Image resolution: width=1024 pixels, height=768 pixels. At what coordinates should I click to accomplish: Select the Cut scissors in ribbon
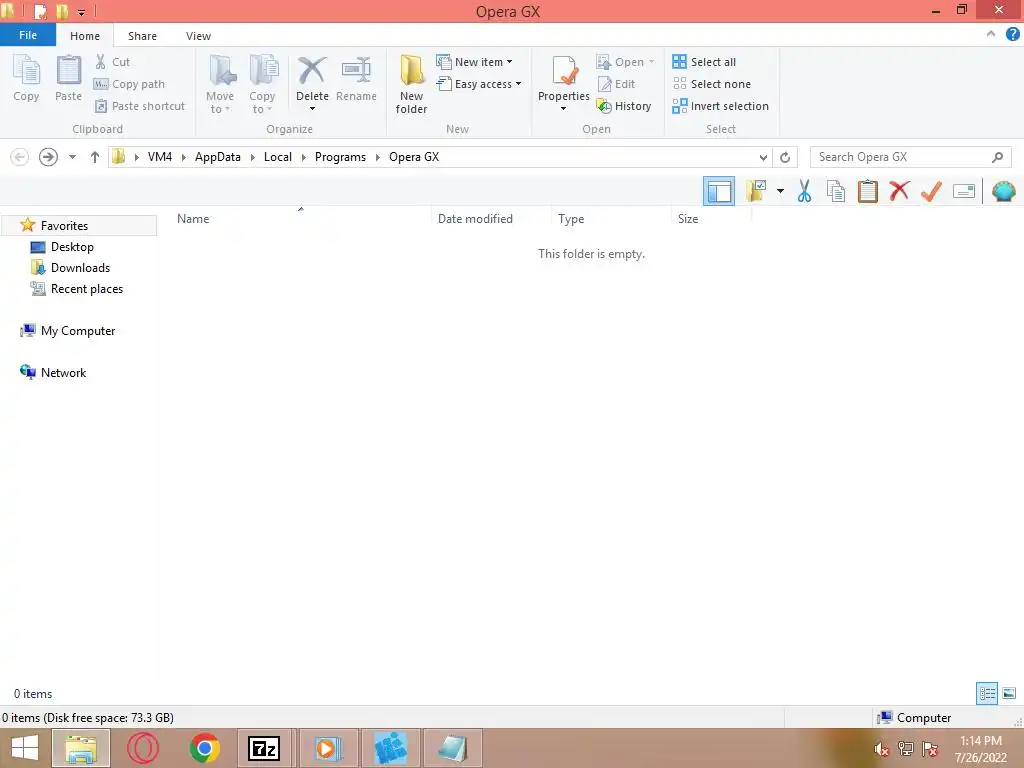112,62
